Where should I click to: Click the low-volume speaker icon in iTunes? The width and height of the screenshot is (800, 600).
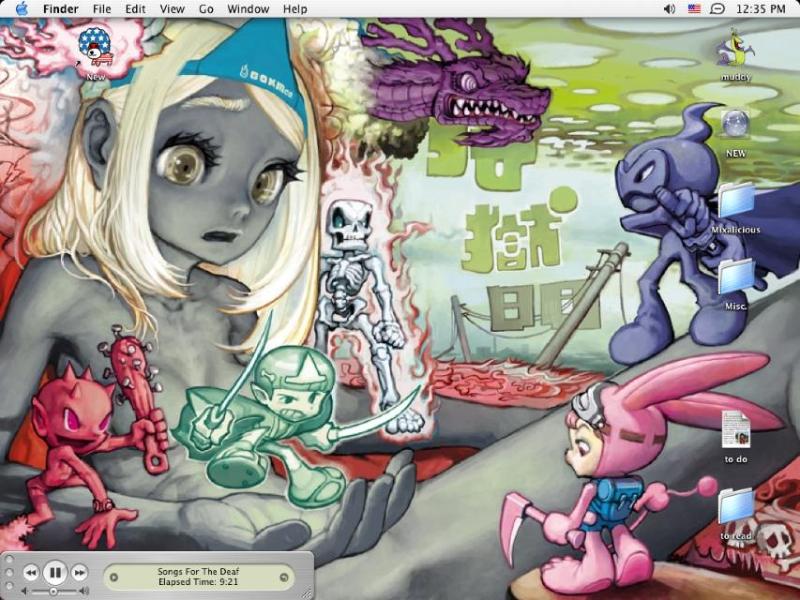click(24, 591)
